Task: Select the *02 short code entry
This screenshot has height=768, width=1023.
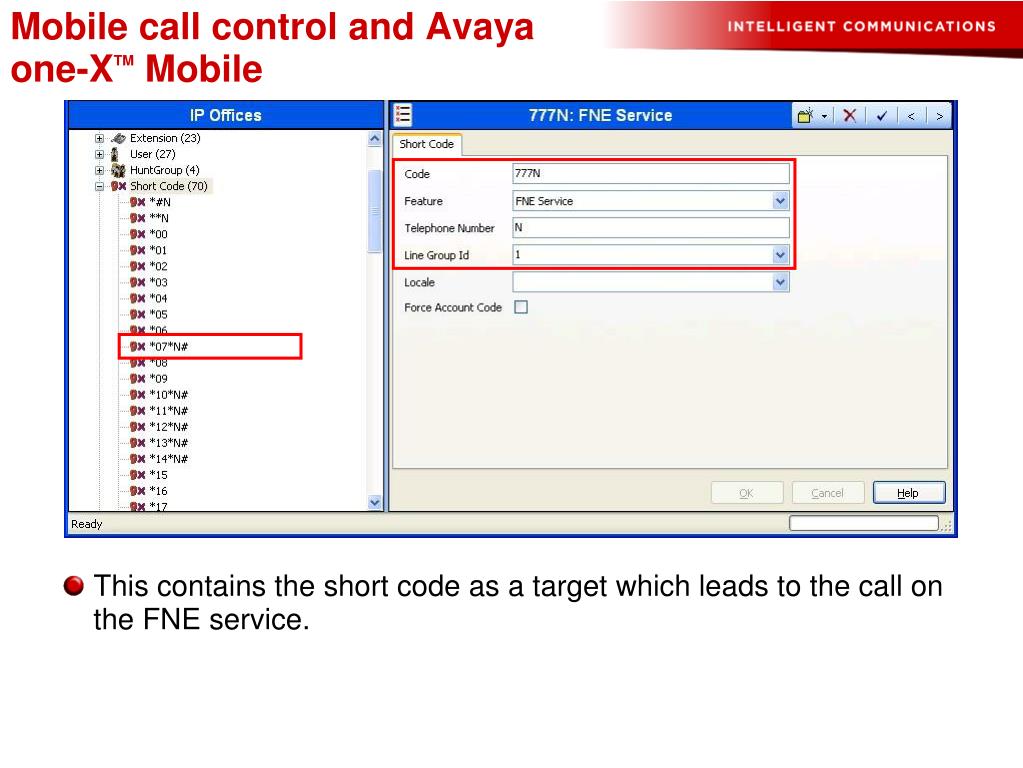Action: [x=159, y=266]
